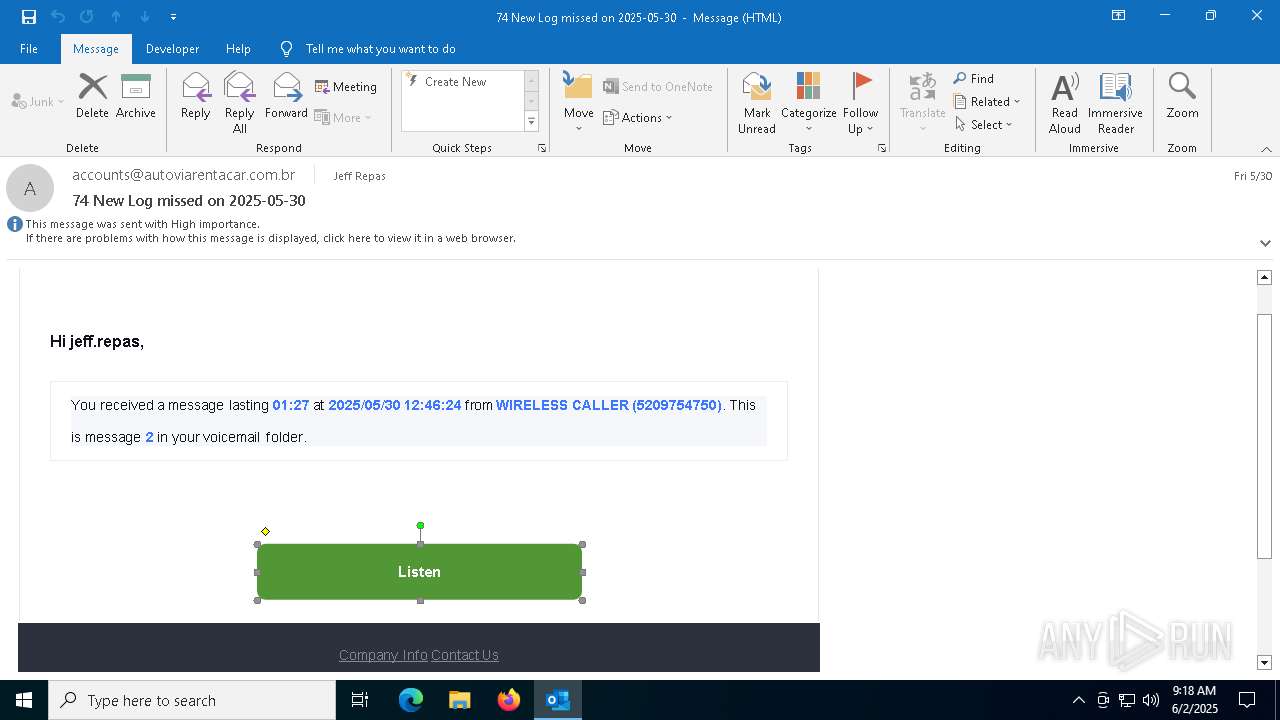The height and width of the screenshot is (720, 1280).
Task: Switch to the Message tab
Action: pos(96,48)
